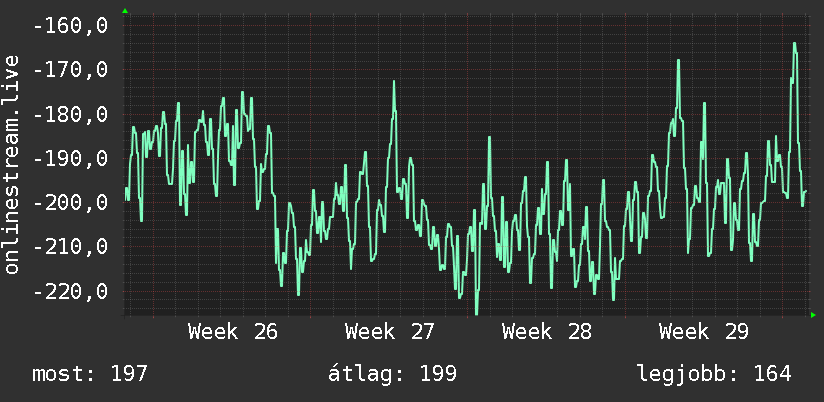Click the onlinestream.live vertical axis title

[x=11, y=164]
